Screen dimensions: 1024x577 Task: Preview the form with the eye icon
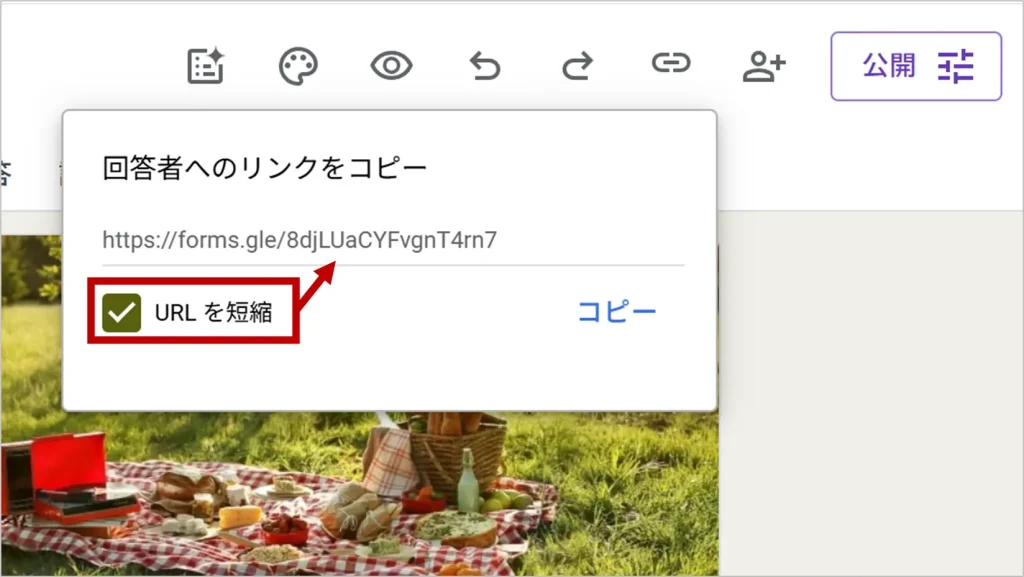[391, 66]
